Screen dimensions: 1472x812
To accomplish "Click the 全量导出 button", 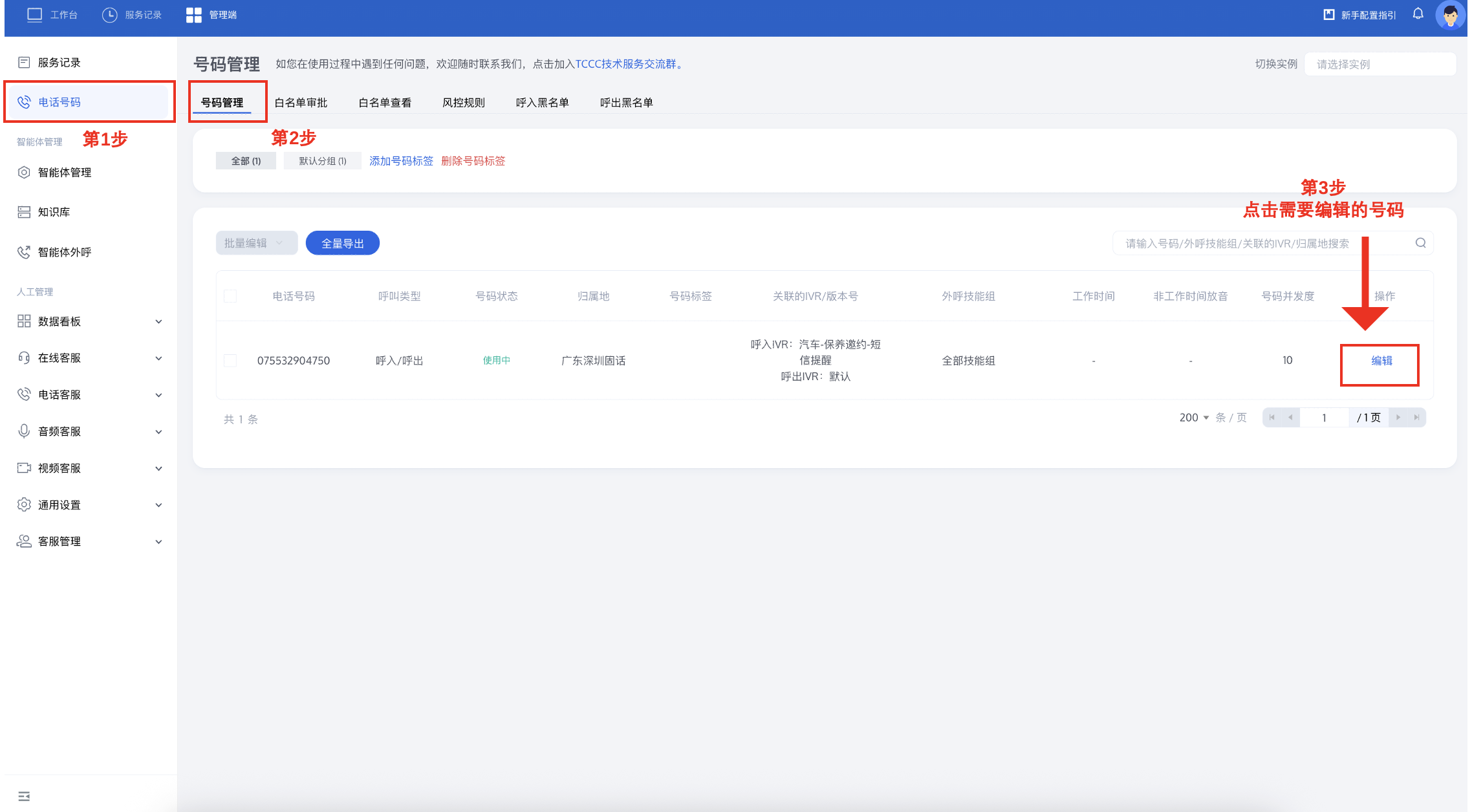I will (x=342, y=243).
